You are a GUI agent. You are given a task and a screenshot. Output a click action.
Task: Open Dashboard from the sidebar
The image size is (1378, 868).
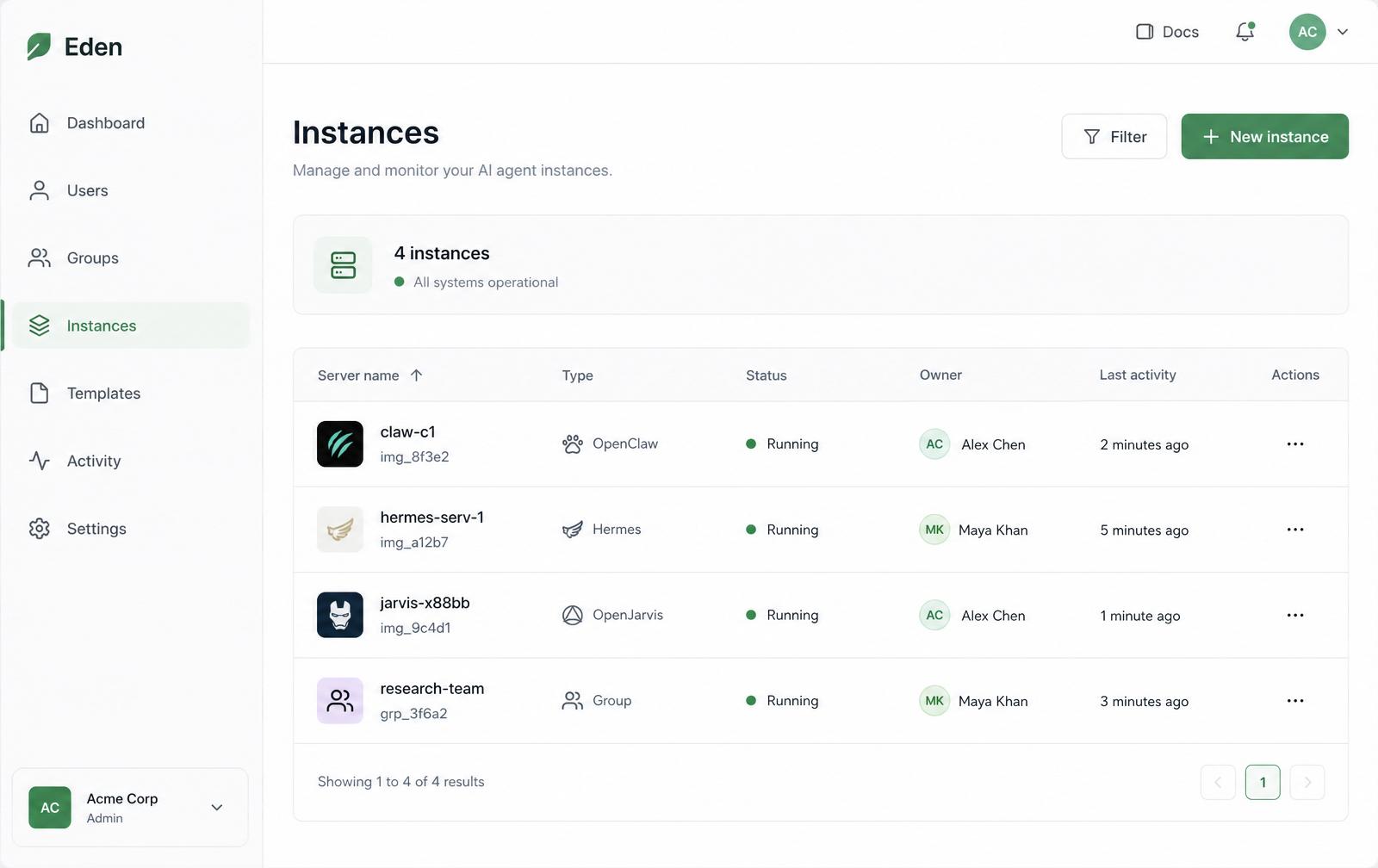coord(129,123)
